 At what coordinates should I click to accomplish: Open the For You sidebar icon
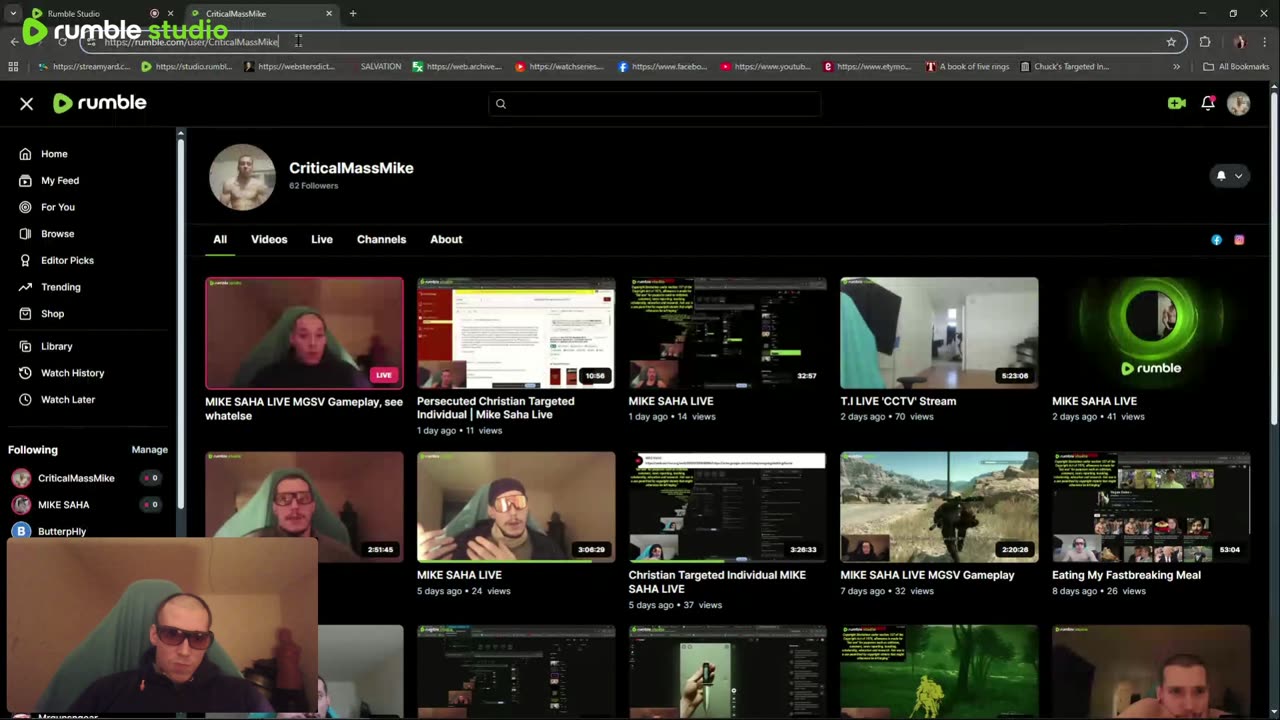pyautogui.click(x=25, y=207)
